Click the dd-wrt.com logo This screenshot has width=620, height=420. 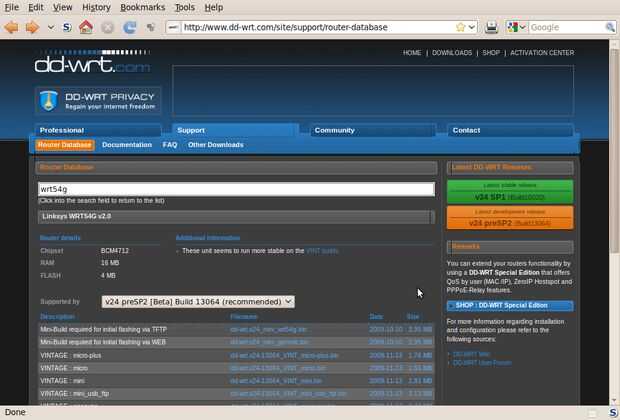click(x=92, y=62)
